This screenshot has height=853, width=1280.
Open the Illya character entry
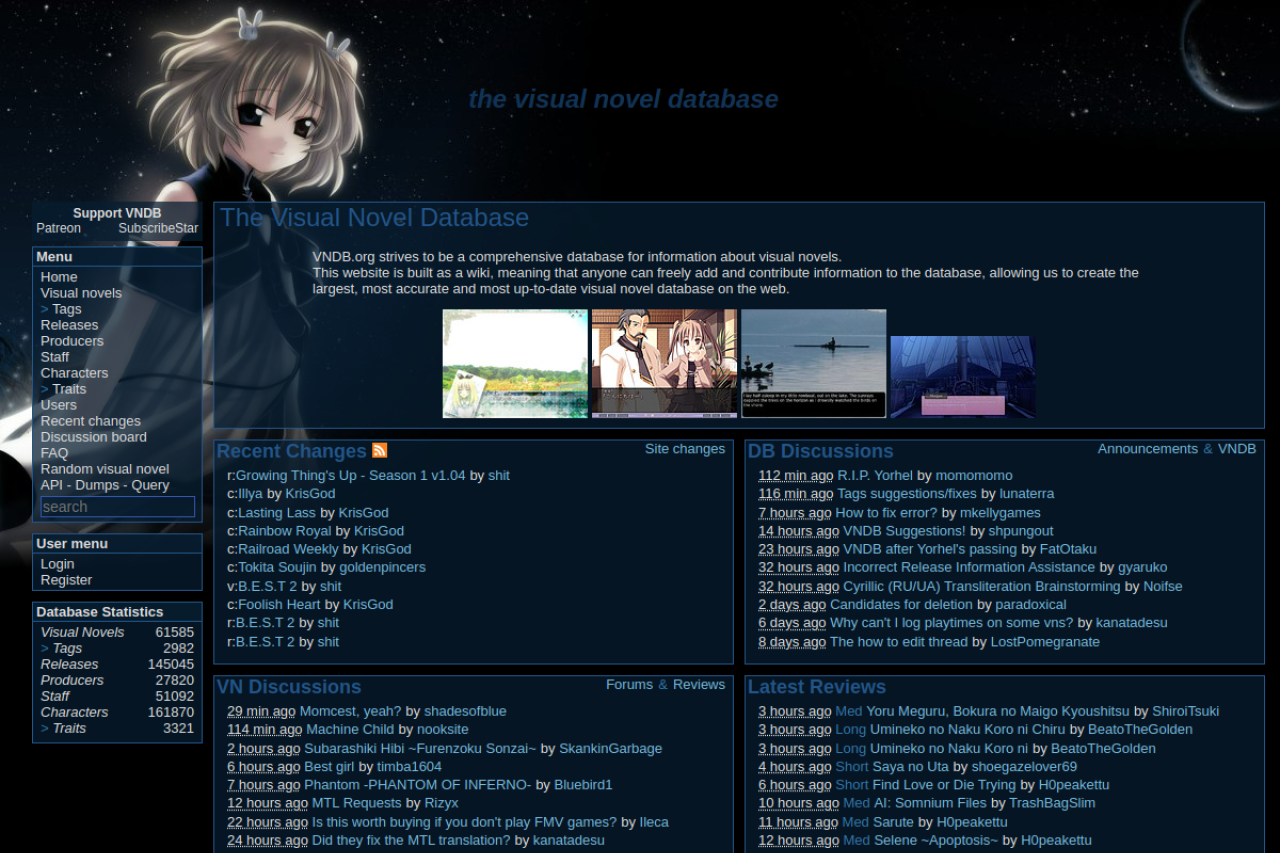pyautogui.click(x=251, y=494)
